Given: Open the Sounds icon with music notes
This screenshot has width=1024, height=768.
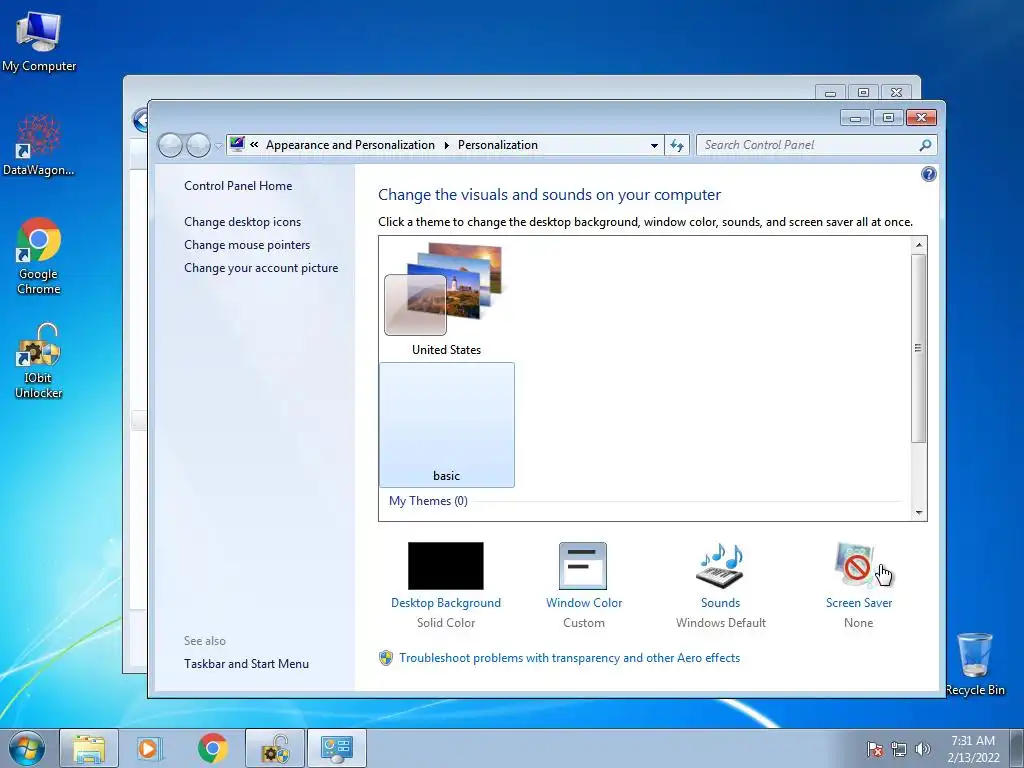Looking at the screenshot, I should click(720, 566).
